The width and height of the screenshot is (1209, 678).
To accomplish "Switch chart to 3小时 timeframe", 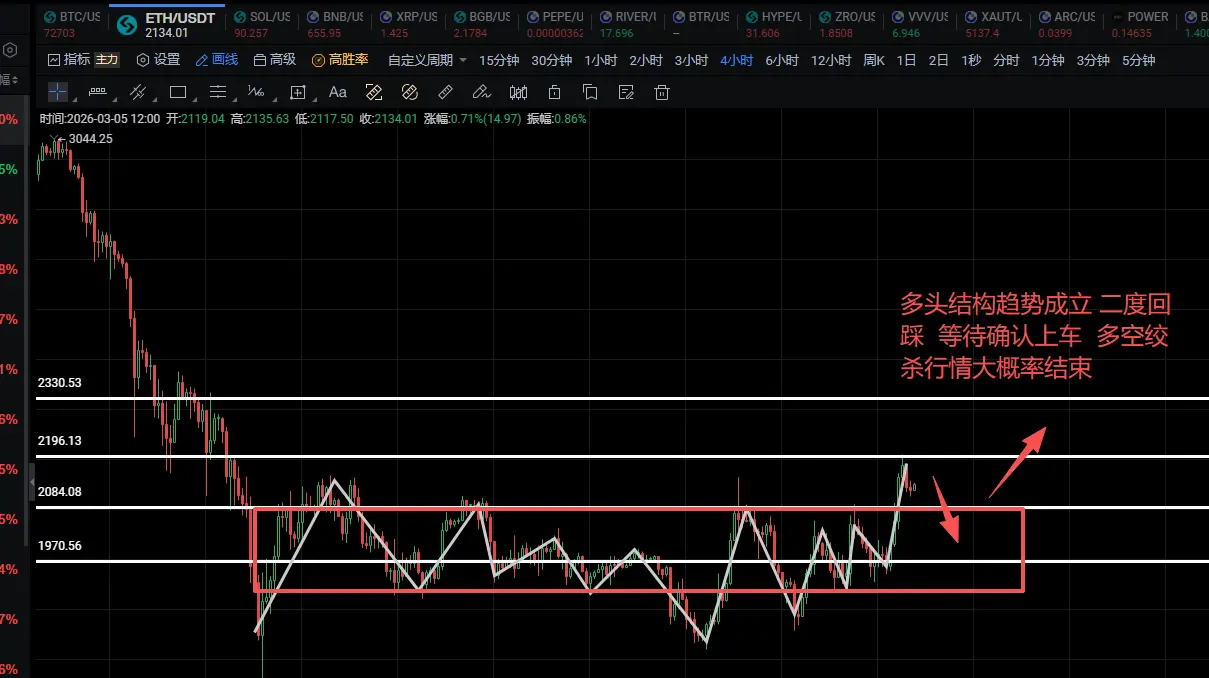I will click(691, 60).
